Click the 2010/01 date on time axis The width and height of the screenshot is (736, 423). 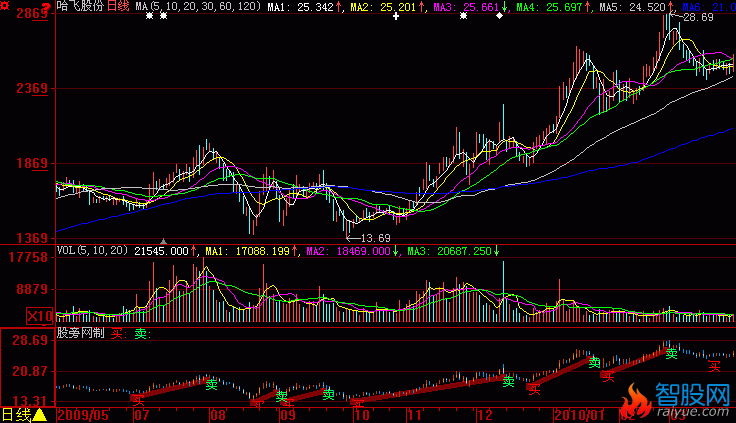(579, 415)
